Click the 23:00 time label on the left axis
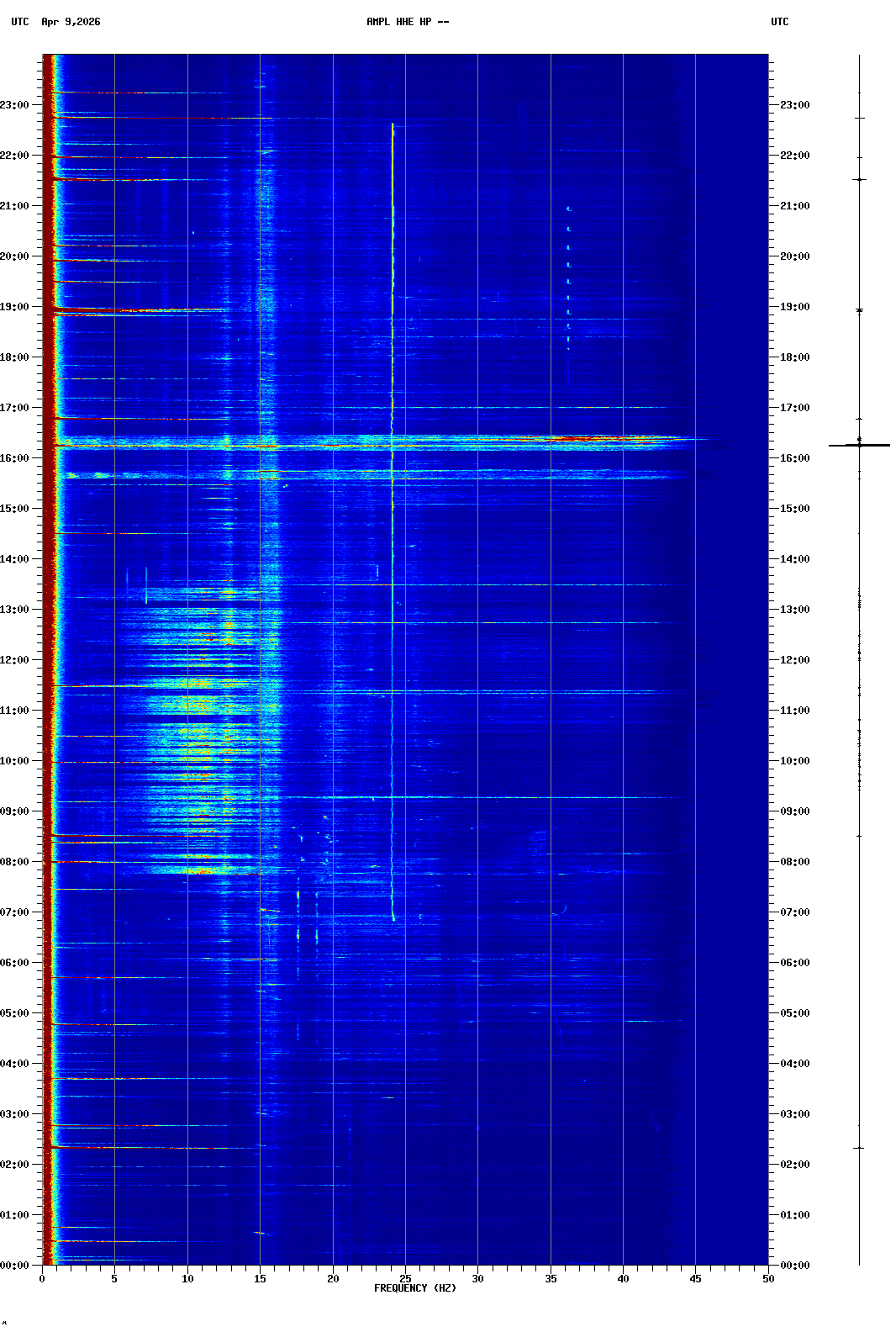 click(15, 105)
